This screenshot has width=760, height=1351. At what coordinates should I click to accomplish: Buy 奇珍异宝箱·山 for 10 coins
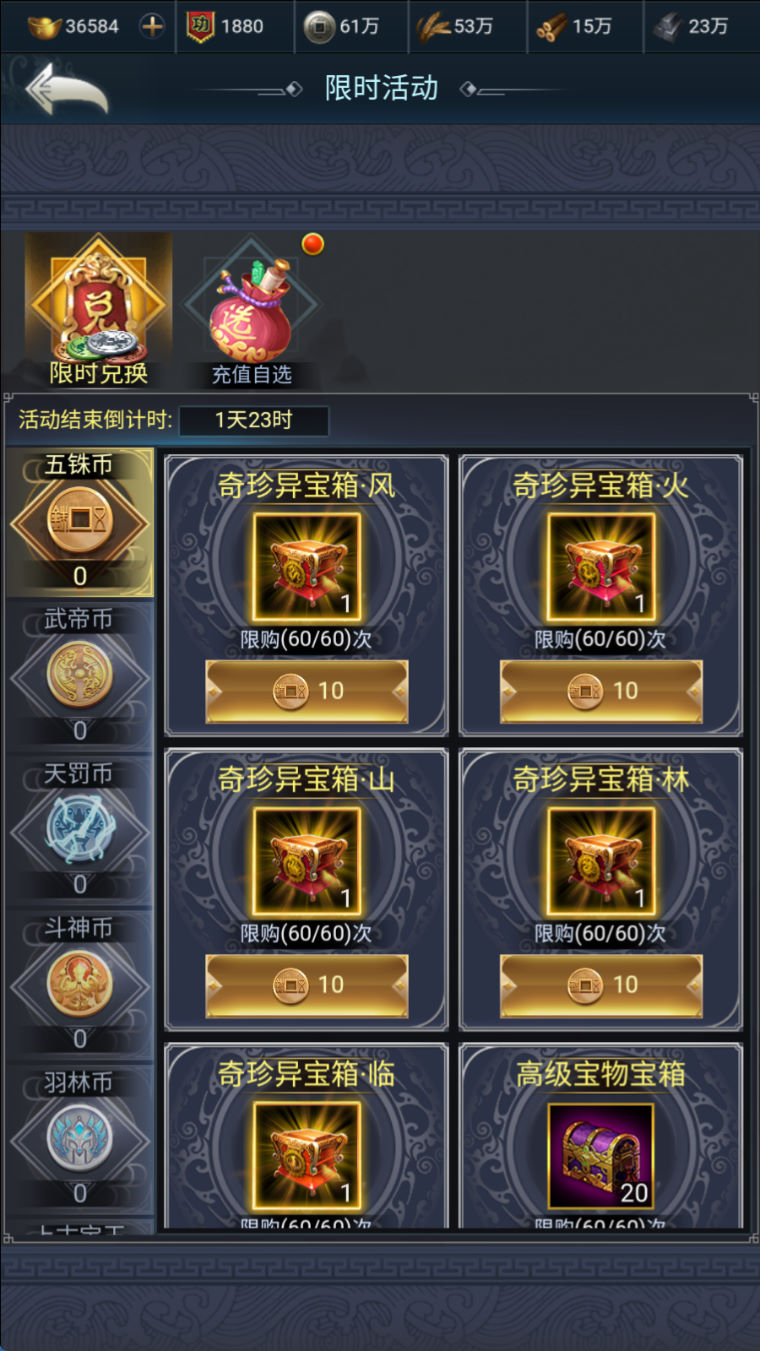(307, 985)
